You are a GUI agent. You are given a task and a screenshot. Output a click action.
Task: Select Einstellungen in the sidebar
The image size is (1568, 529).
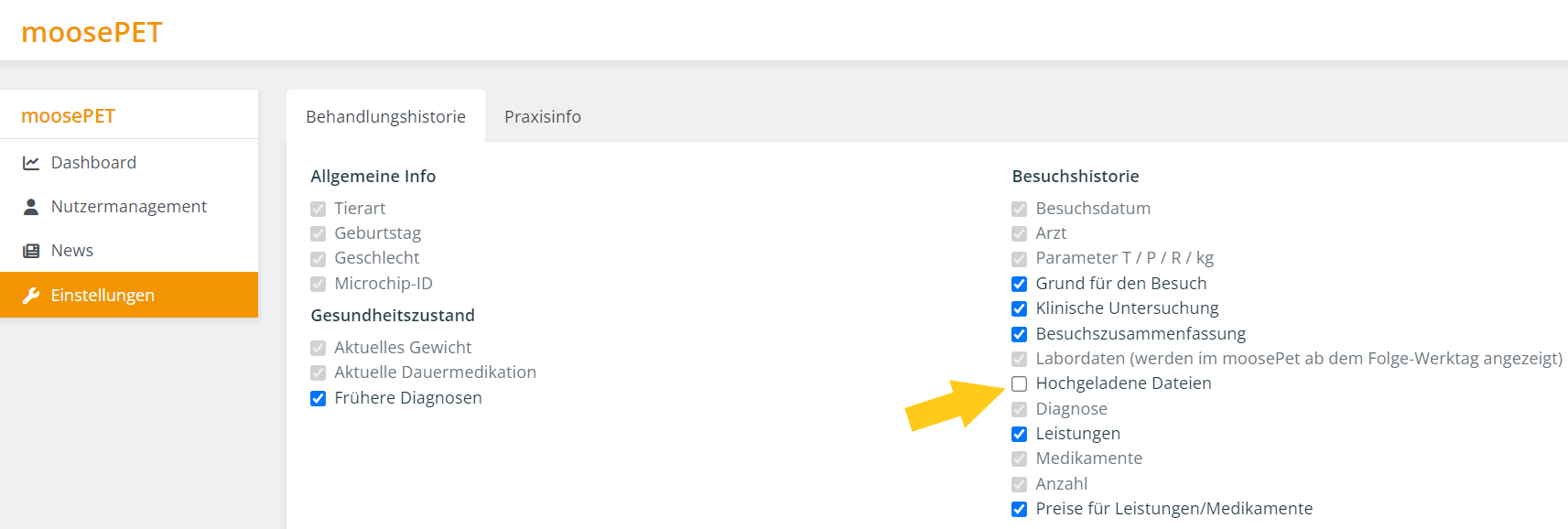click(129, 295)
